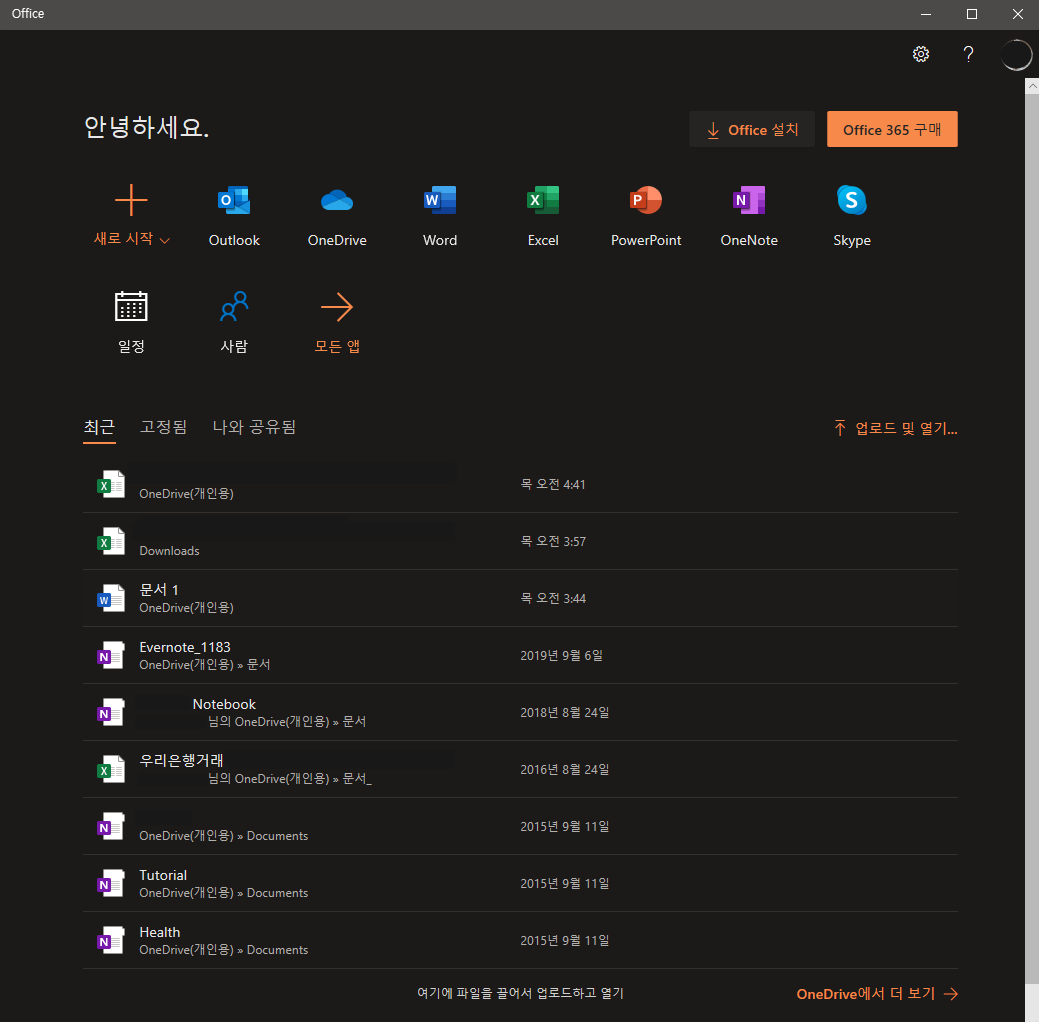This screenshot has width=1039, height=1022.
Task: Open the PowerPoint app icon
Action: (x=645, y=200)
